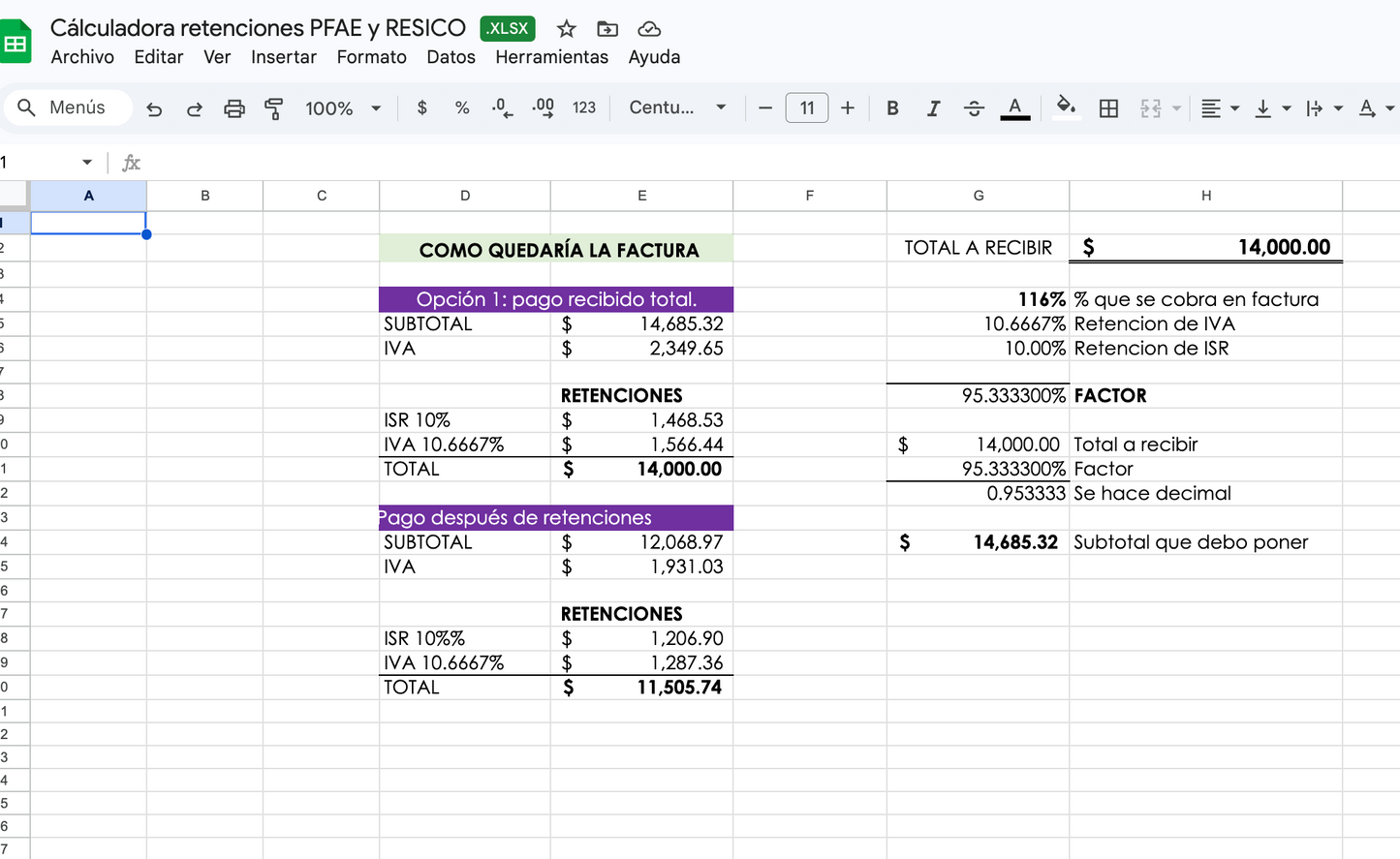Open the Ver menu
The height and width of the screenshot is (859, 1400).
tap(217, 57)
